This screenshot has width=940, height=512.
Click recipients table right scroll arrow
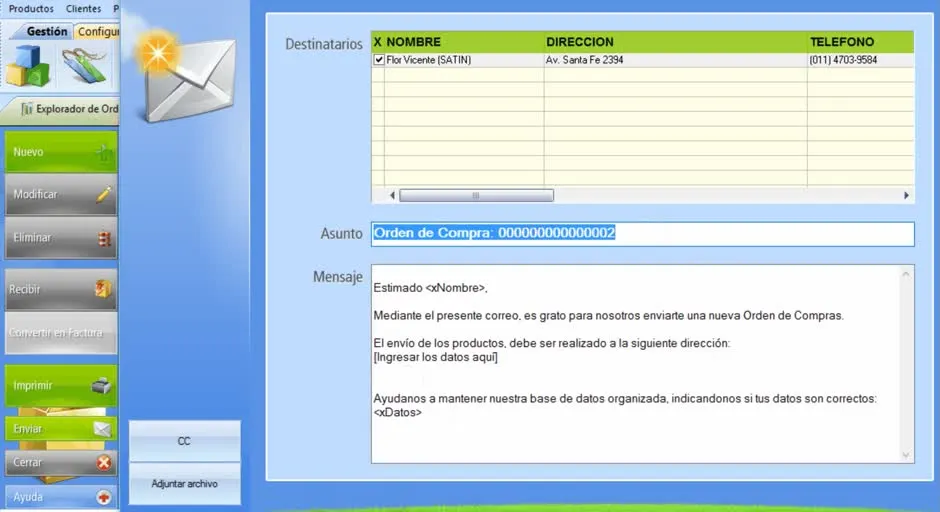(x=906, y=195)
